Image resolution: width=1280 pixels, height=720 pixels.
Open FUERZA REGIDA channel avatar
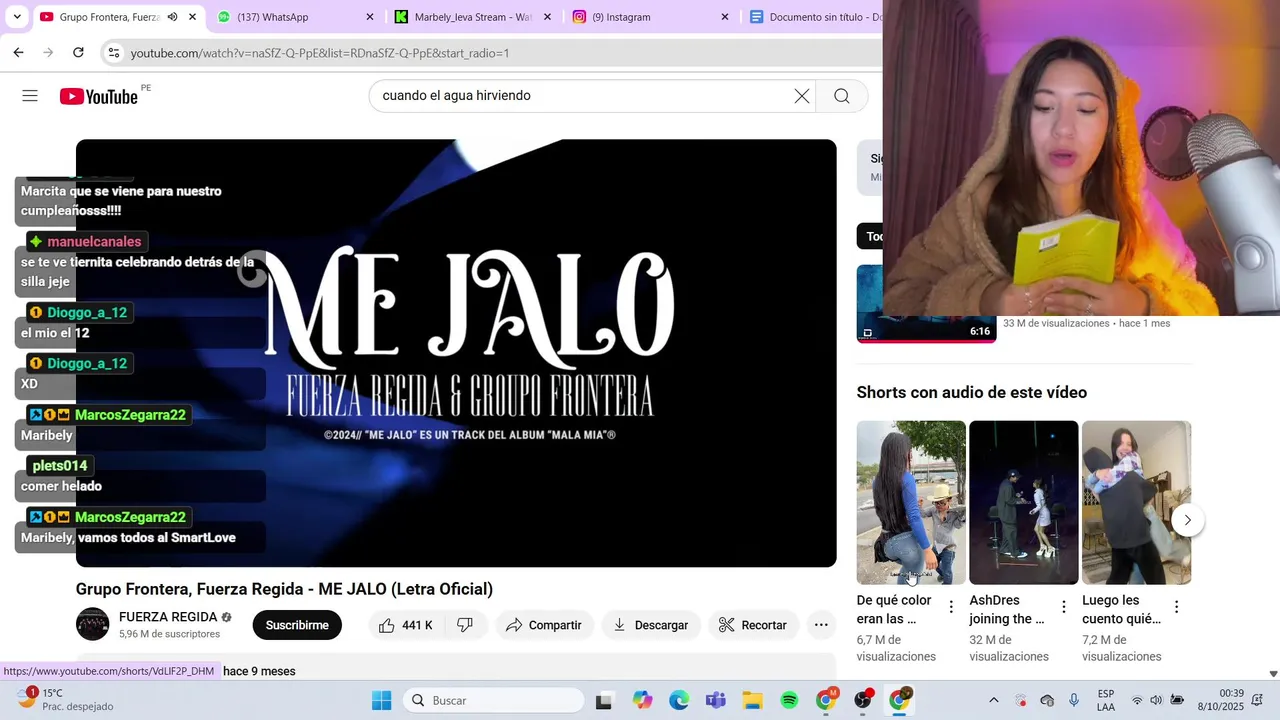[93, 624]
